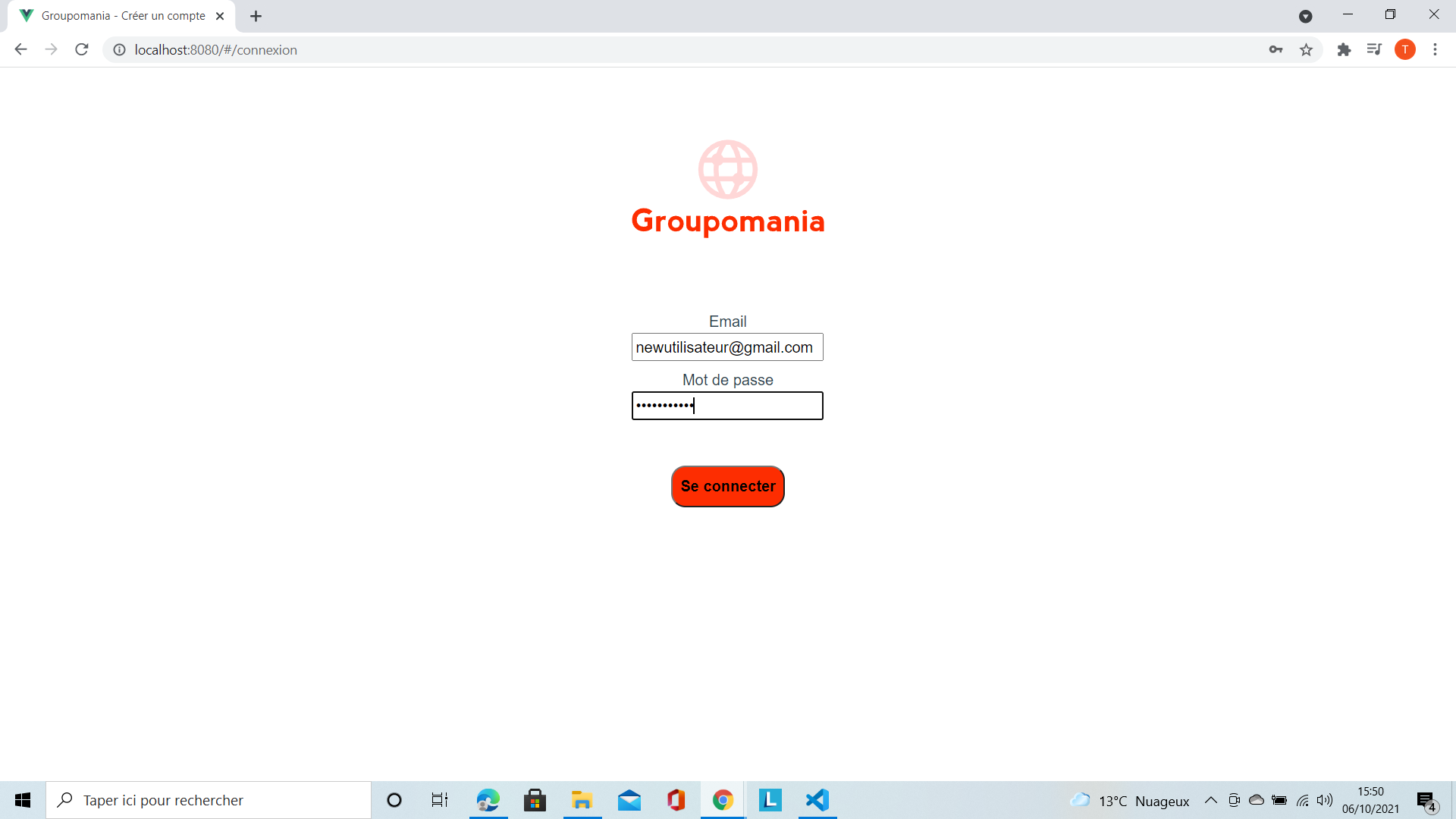
Task: Toggle Wi-Fi via the network tray icon
Action: [x=1304, y=800]
